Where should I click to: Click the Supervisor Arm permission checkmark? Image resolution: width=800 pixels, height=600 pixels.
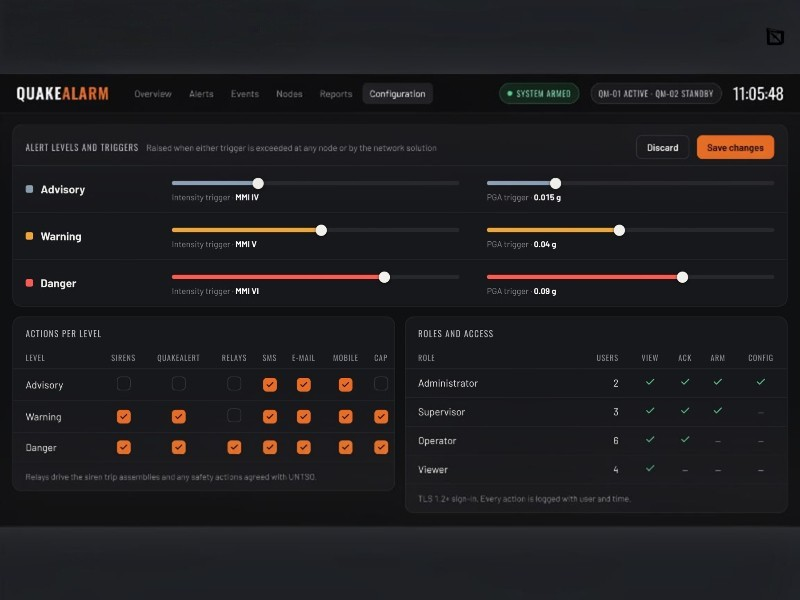(718, 411)
